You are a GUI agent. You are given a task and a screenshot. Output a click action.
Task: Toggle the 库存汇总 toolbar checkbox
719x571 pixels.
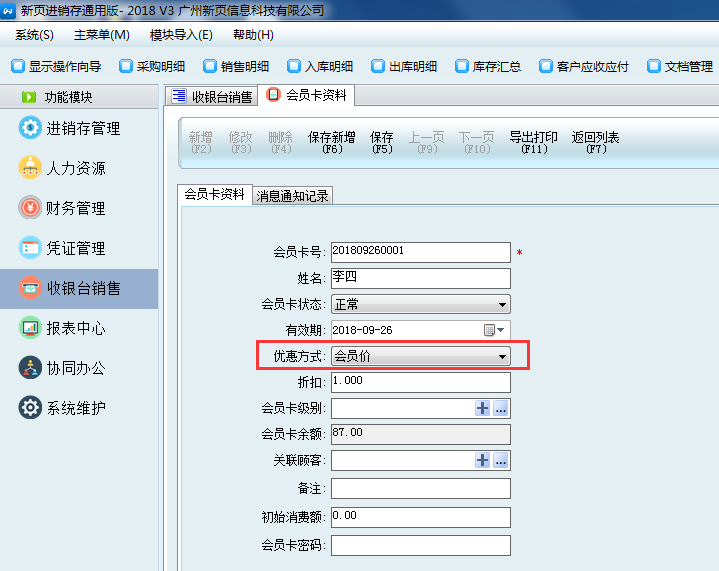pos(461,67)
